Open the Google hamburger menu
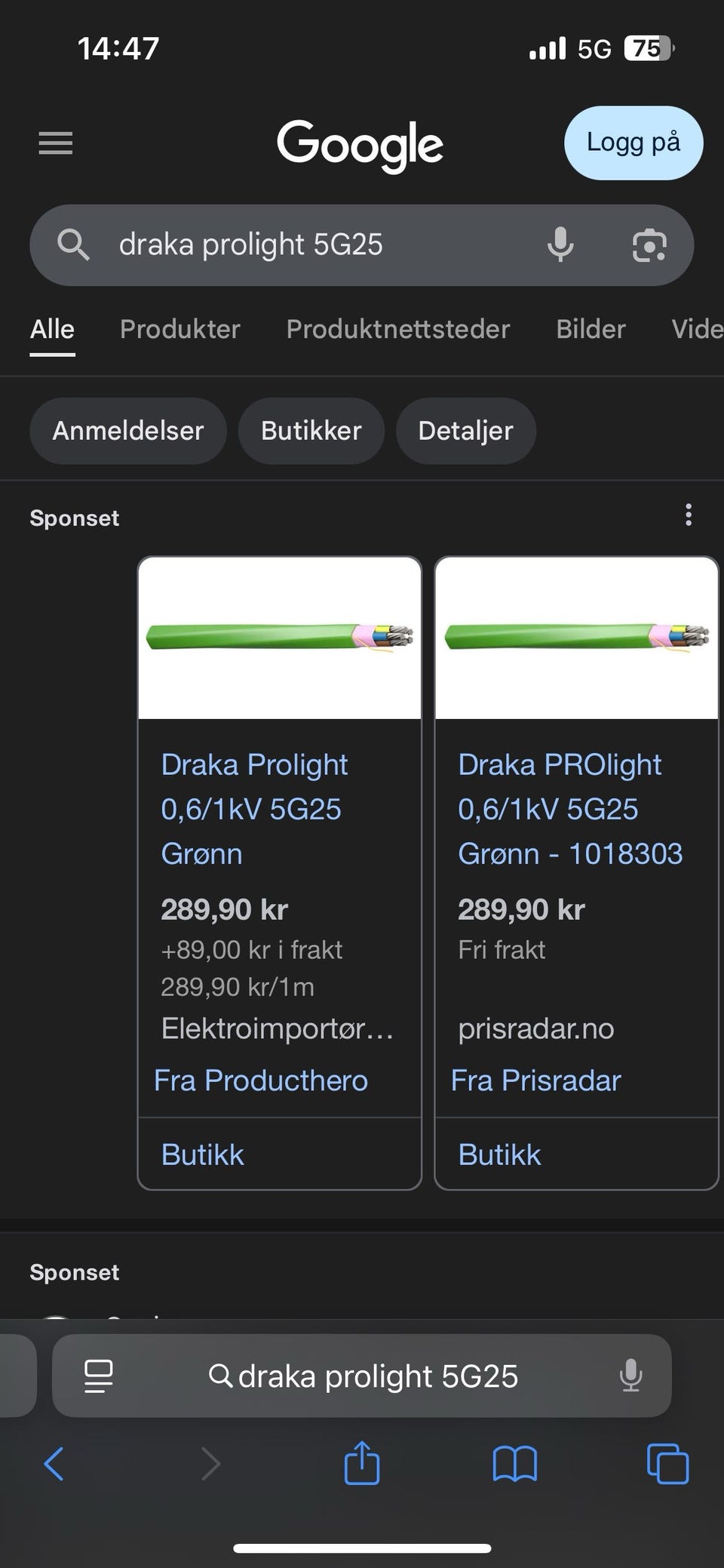724x1568 pixels. (56, 143)
